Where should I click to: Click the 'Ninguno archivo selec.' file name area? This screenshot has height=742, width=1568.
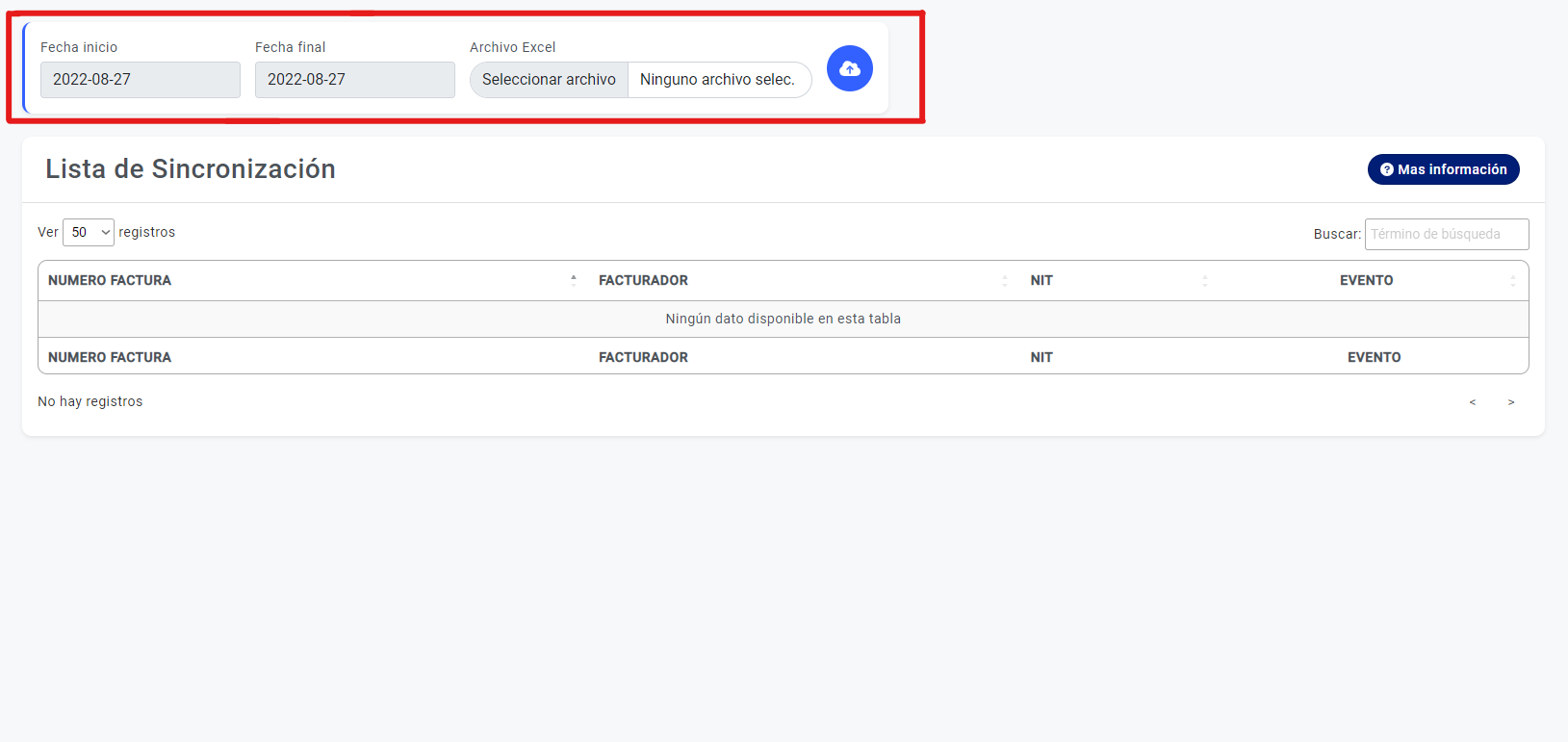pos(718,80)
